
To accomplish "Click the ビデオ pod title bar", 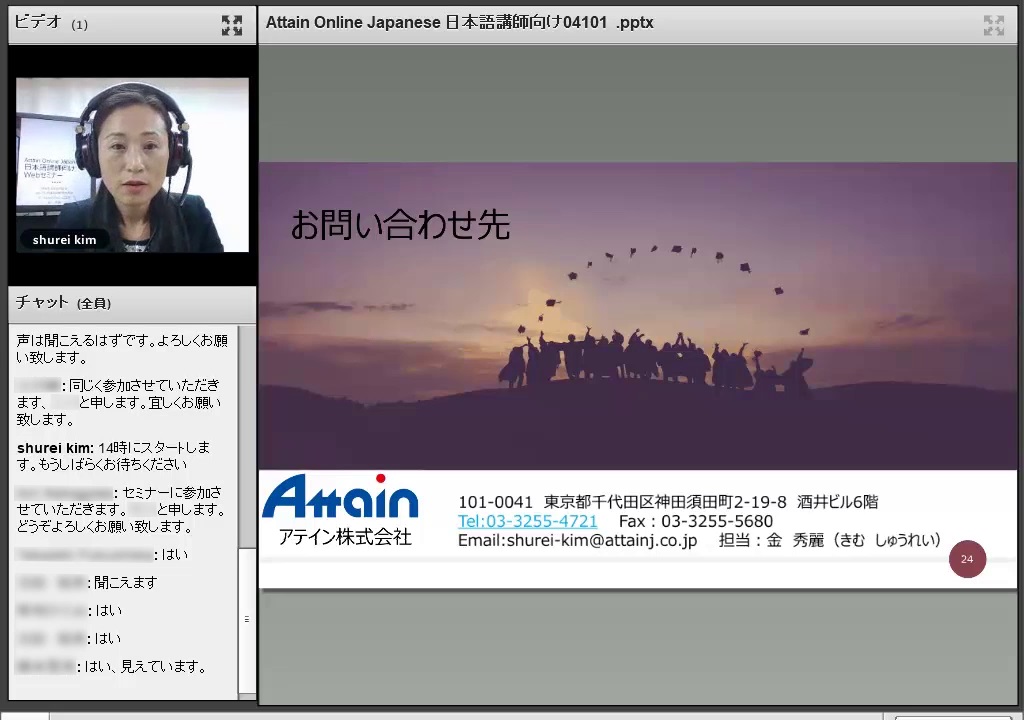I will pyautogui.click(x=110, y=24).
